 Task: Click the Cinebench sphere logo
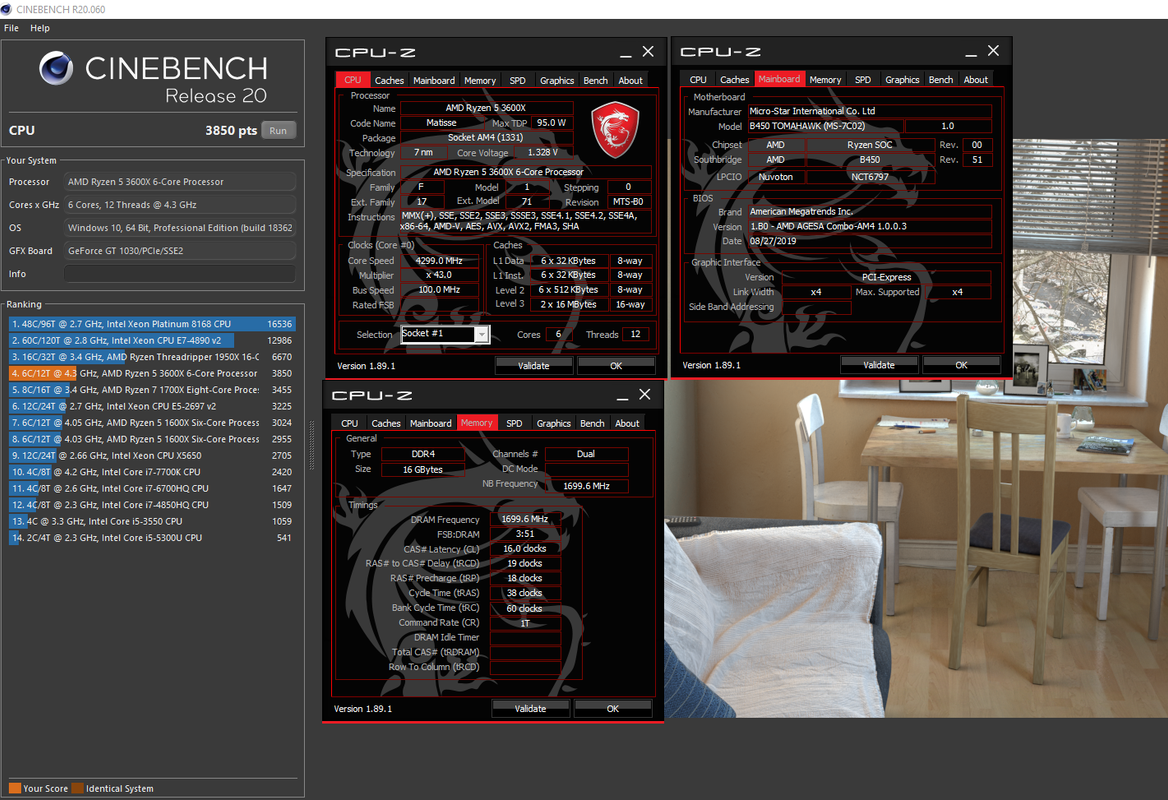click(57, 69)
